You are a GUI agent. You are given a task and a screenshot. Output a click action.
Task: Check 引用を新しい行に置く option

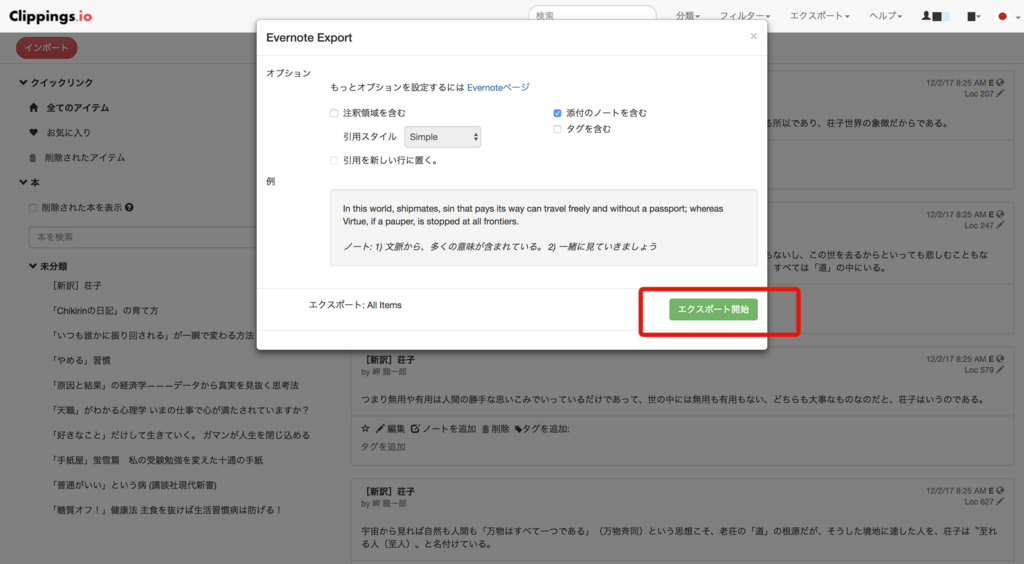click(334, 161)
